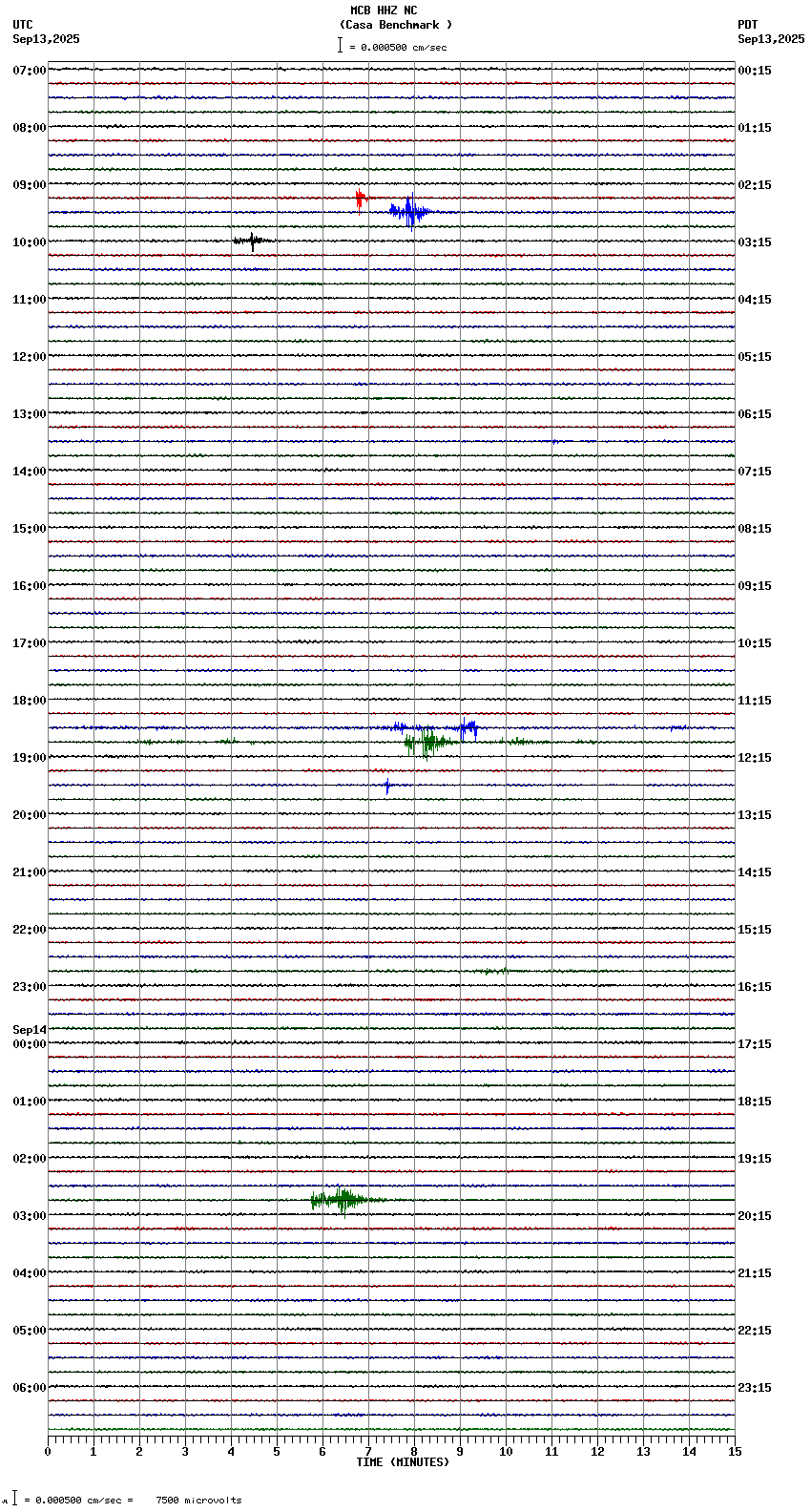Click the '03:00' UTC time label

[x=30, y=1216]
